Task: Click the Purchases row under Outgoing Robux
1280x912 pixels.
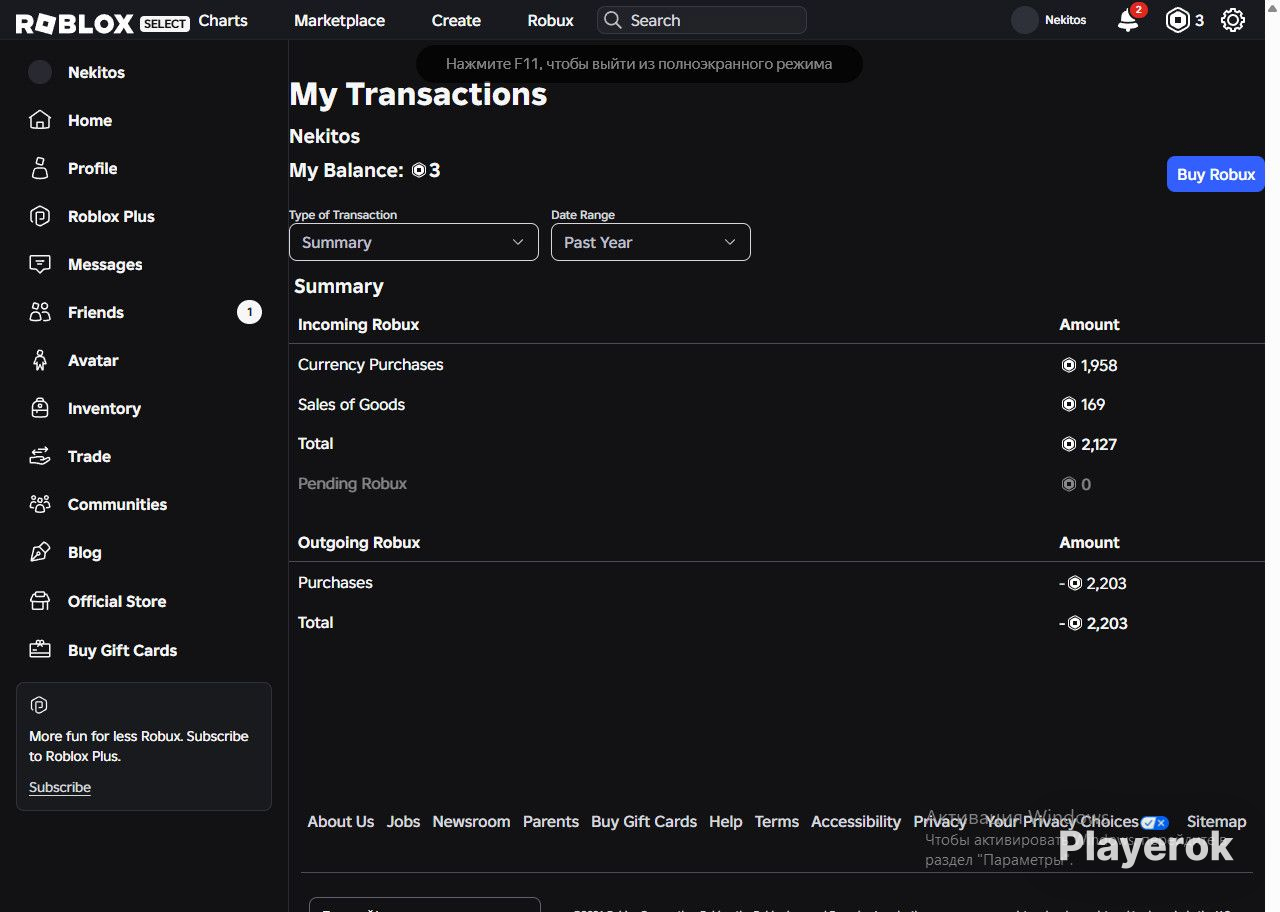Action: coord(335,583)
